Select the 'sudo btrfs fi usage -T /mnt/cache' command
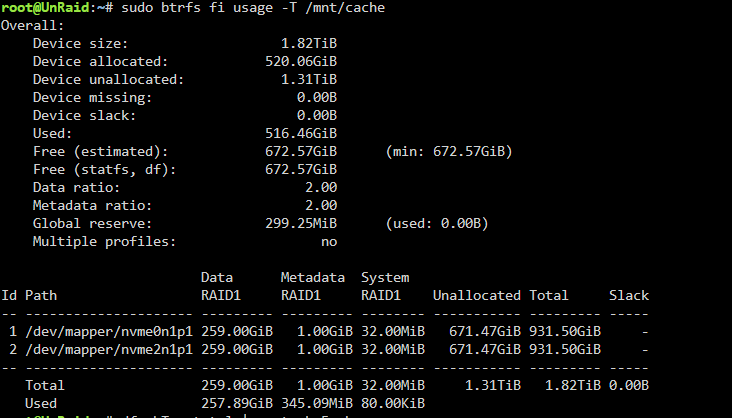Image resolution: width=732 pixels, height=418 pixels. point(253,8)
